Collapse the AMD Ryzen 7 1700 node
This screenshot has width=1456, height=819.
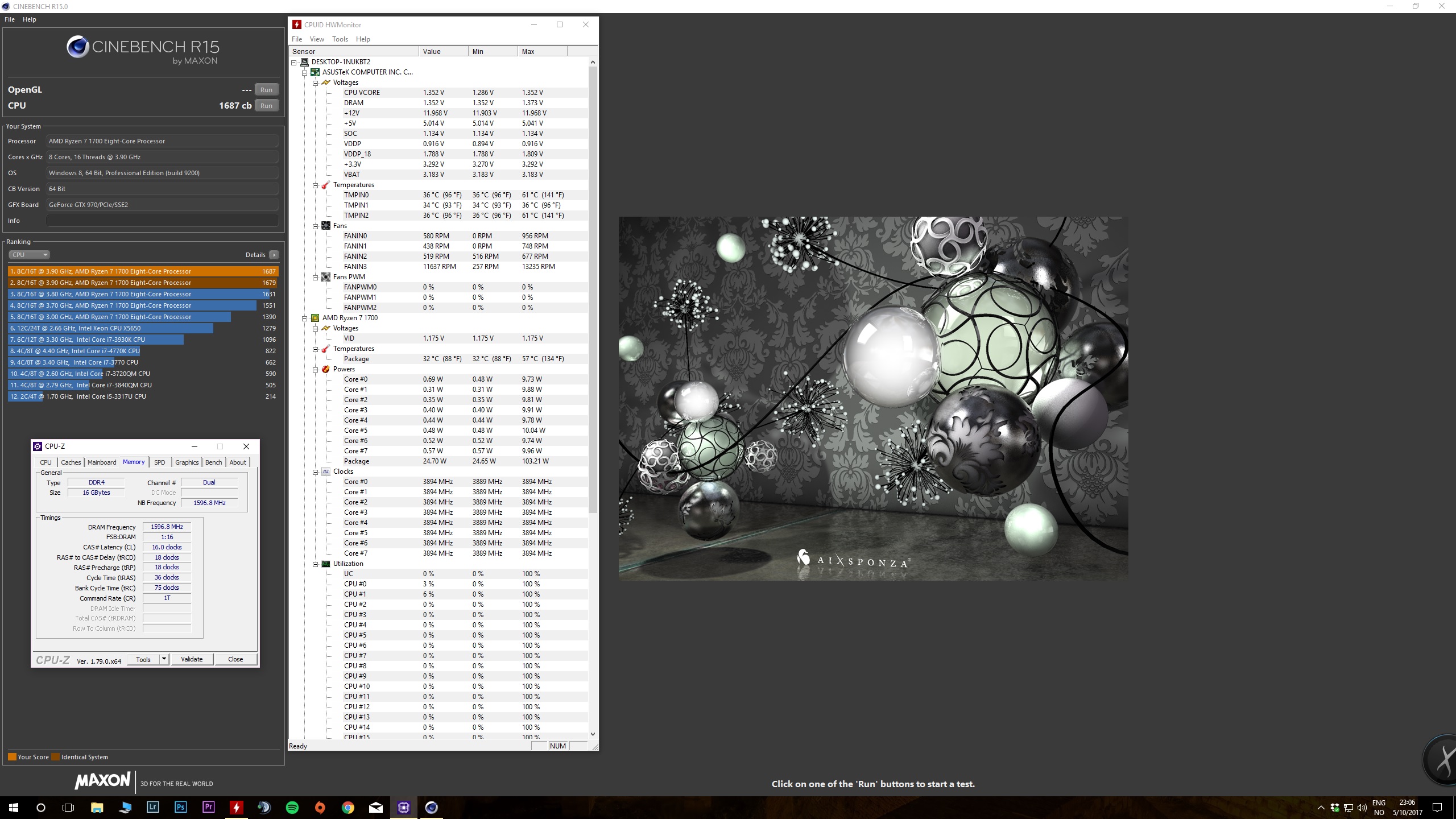pos(305,318)
